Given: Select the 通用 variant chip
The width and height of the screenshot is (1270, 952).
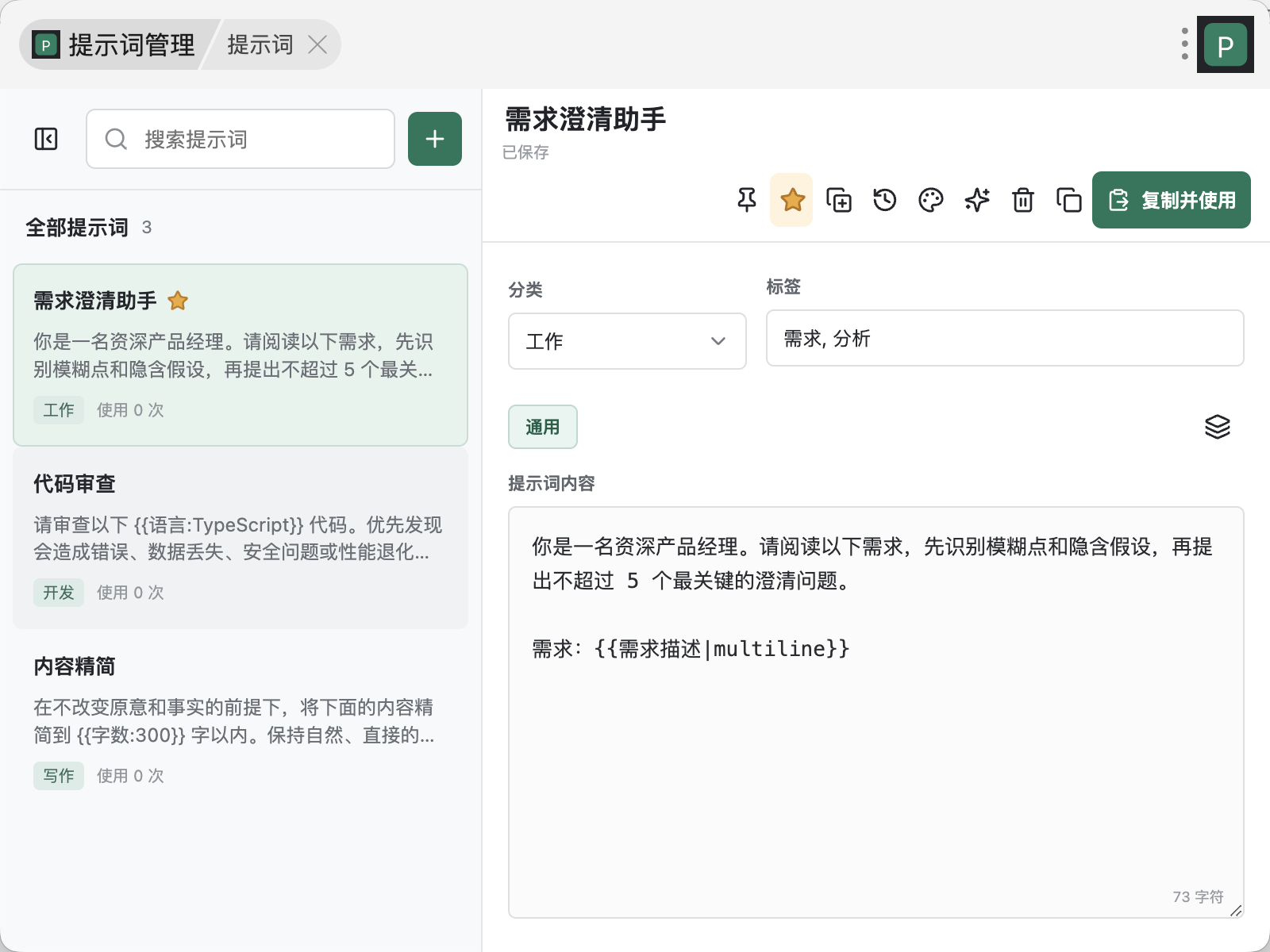Looking at the screenshot, I should coord(543,427).
